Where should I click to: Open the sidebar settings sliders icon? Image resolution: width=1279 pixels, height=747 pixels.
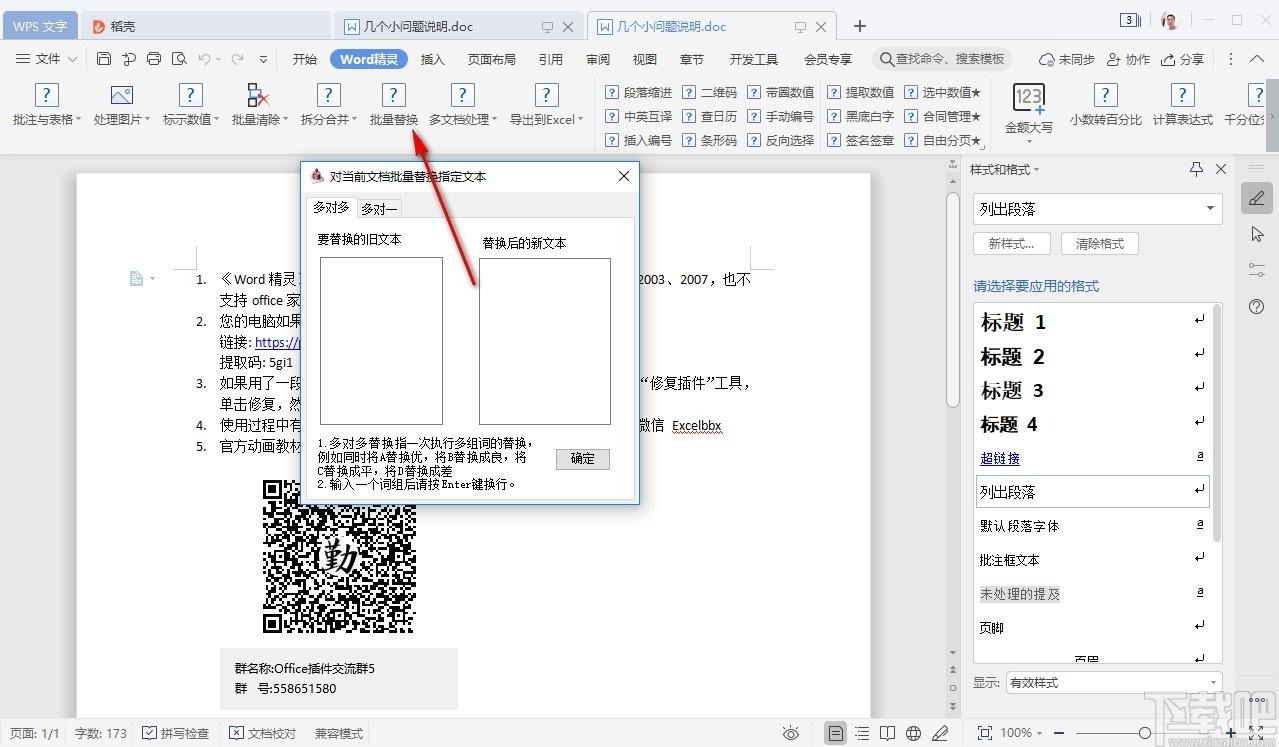(1257, 270)
